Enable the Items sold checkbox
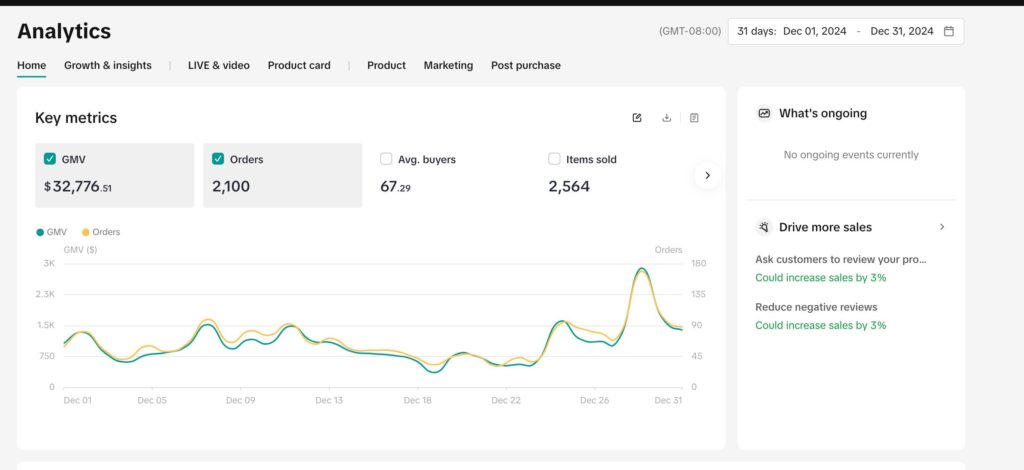This screenshot has height=470, width=1024. (x=554, y=158)
